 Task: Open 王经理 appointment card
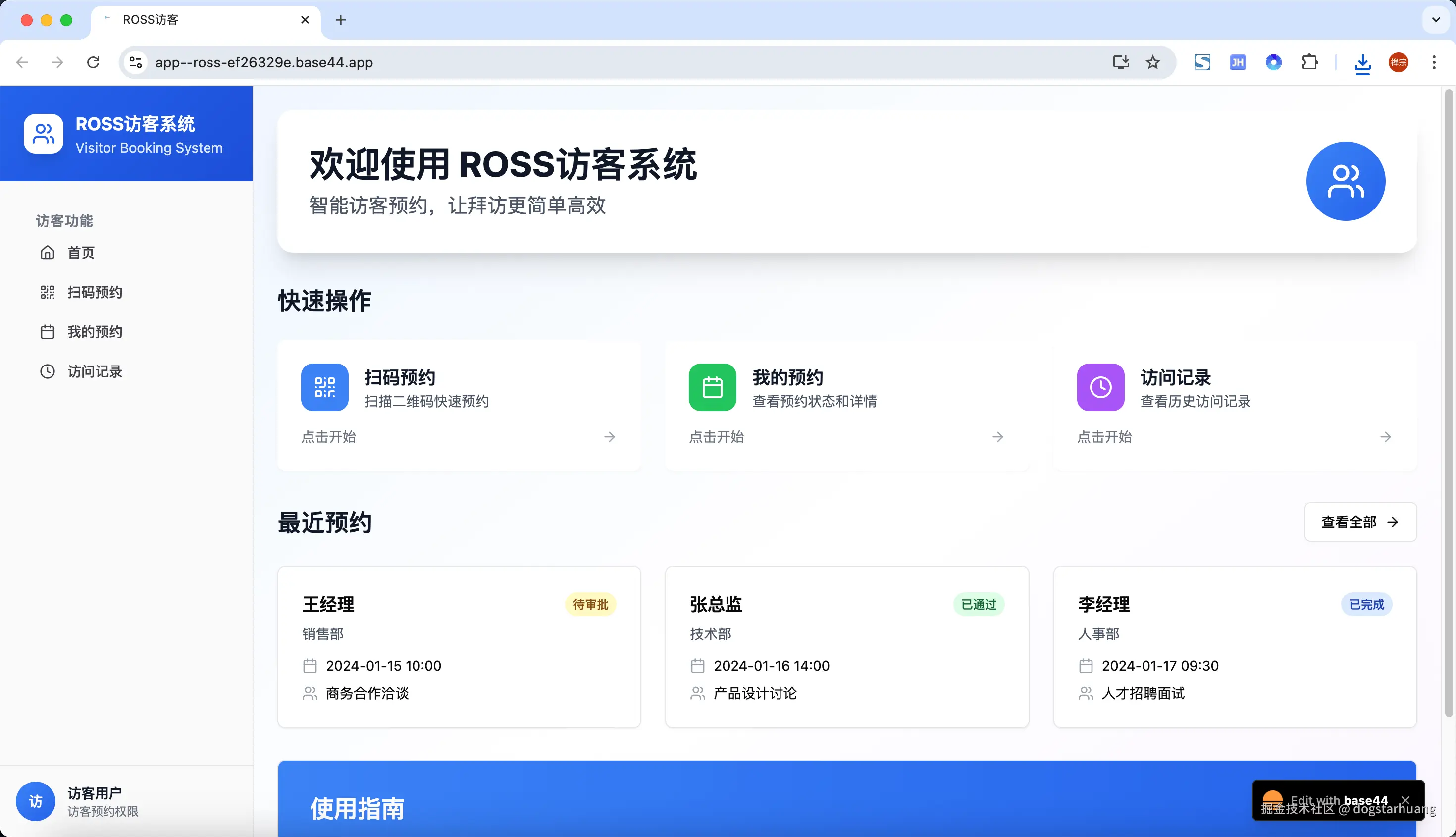point(459,647)
